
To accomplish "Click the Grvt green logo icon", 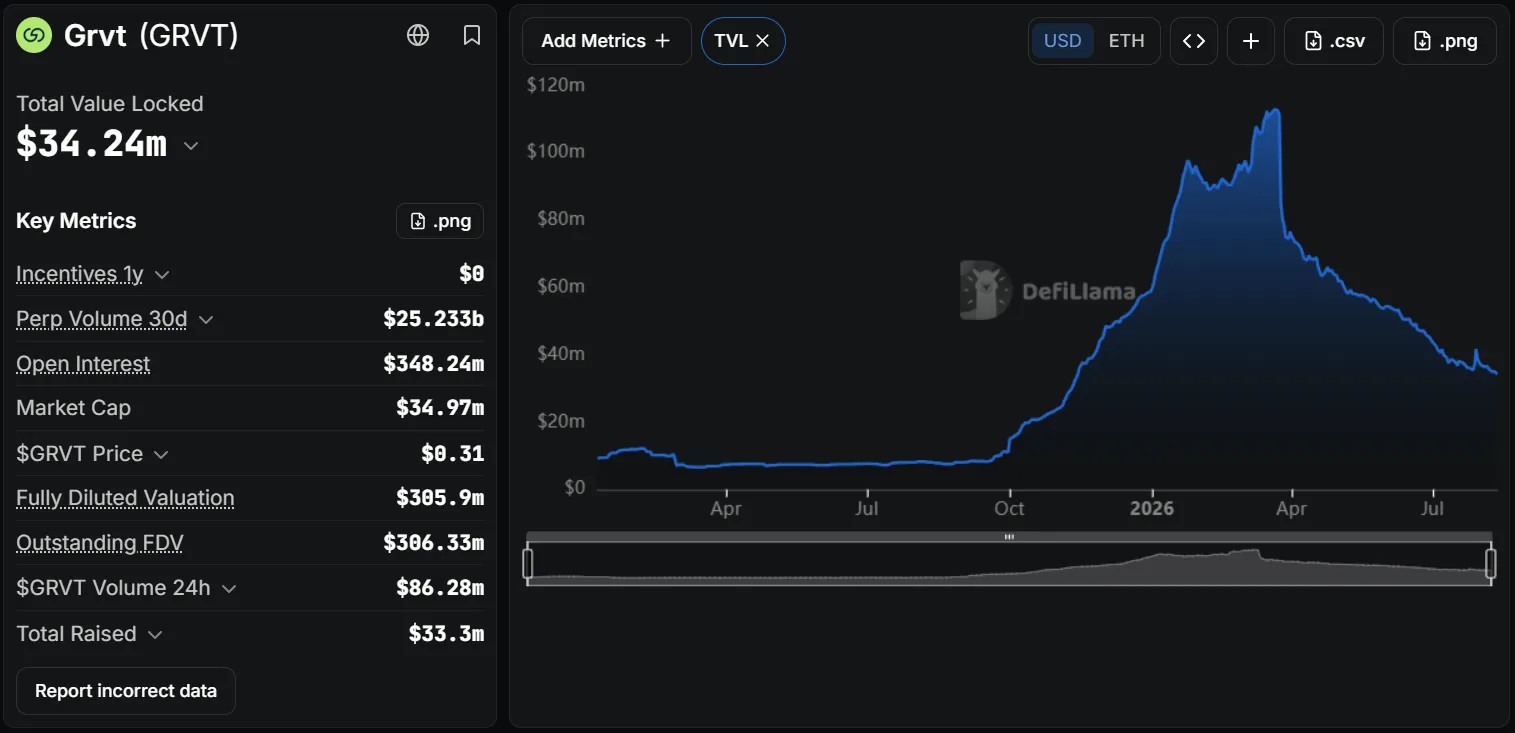I will (34, 36).
